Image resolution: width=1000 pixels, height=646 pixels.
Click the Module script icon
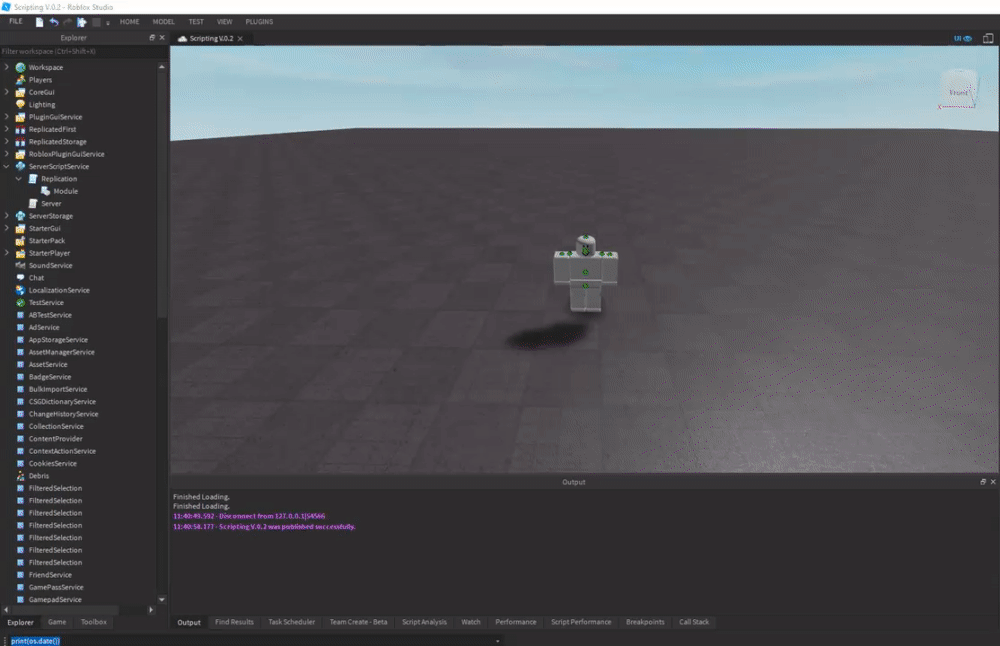[45, 191]
